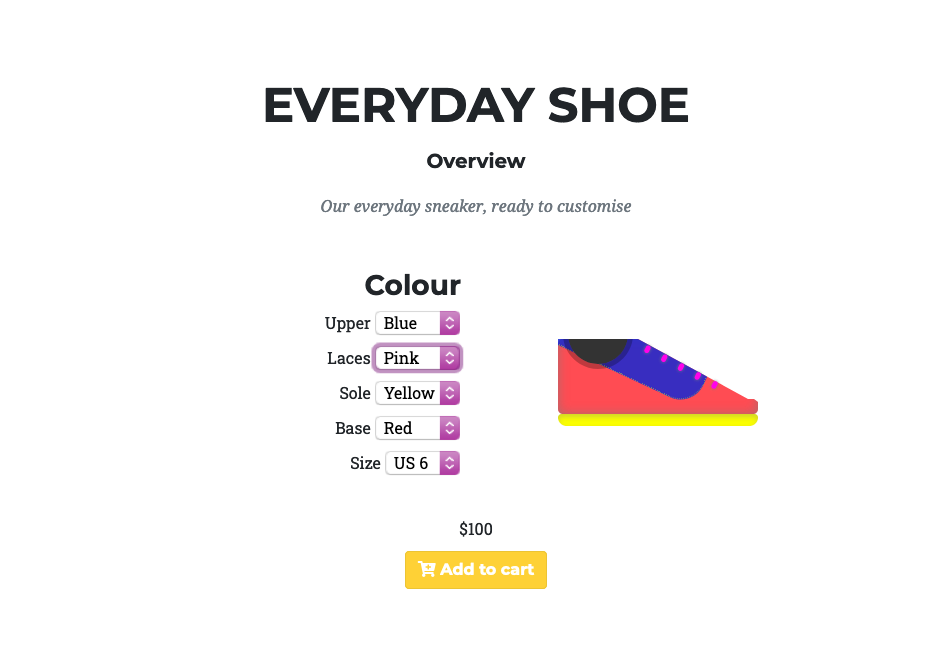Screen dimensions: 950x651
Task: Open the Size dropdown showing US 6
Action: point(423,464)
